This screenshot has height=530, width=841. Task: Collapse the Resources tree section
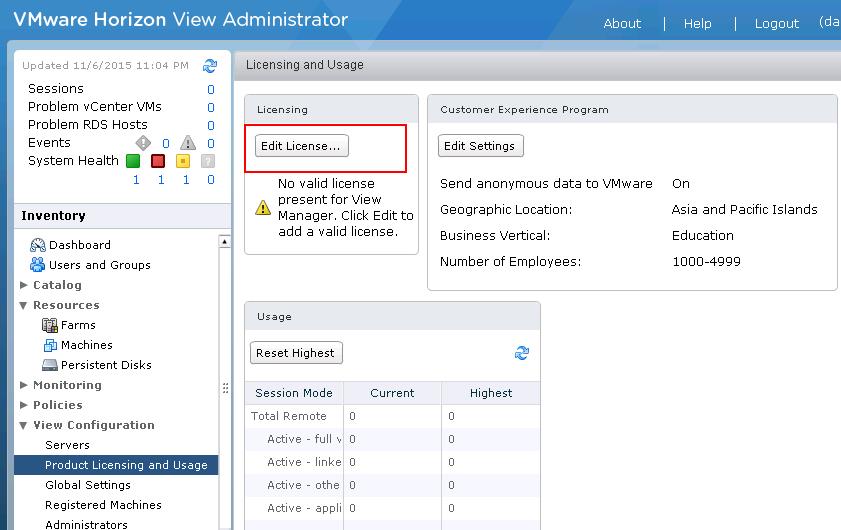24,305
